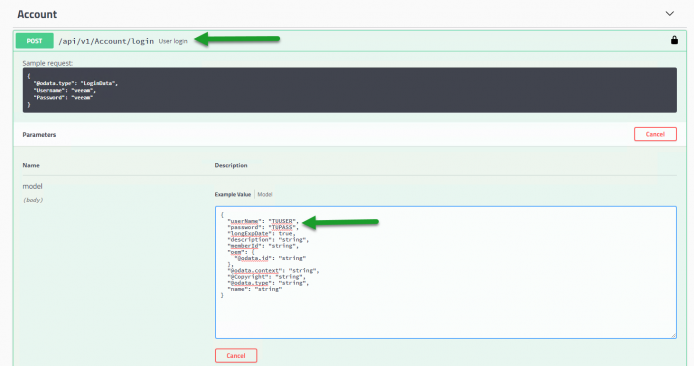Image resolution: width=694 pixels, height=366 pixels.
Task: Click the Cancel button below text area
Action: coord(236,355)
